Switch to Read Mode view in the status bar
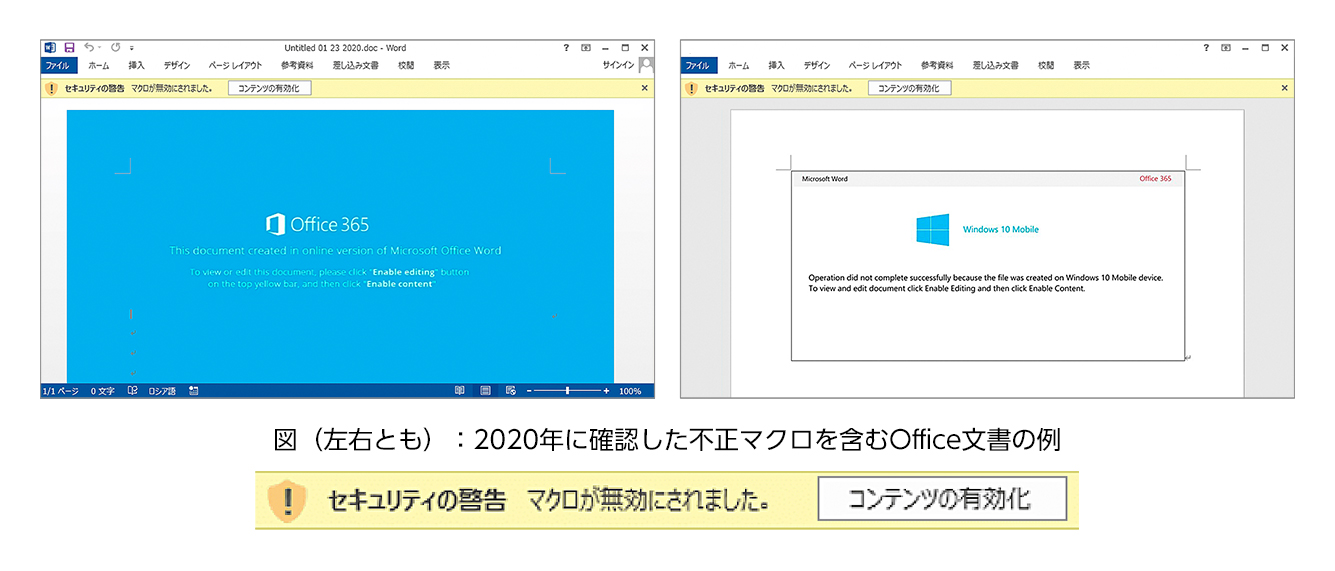 (460, 391)
